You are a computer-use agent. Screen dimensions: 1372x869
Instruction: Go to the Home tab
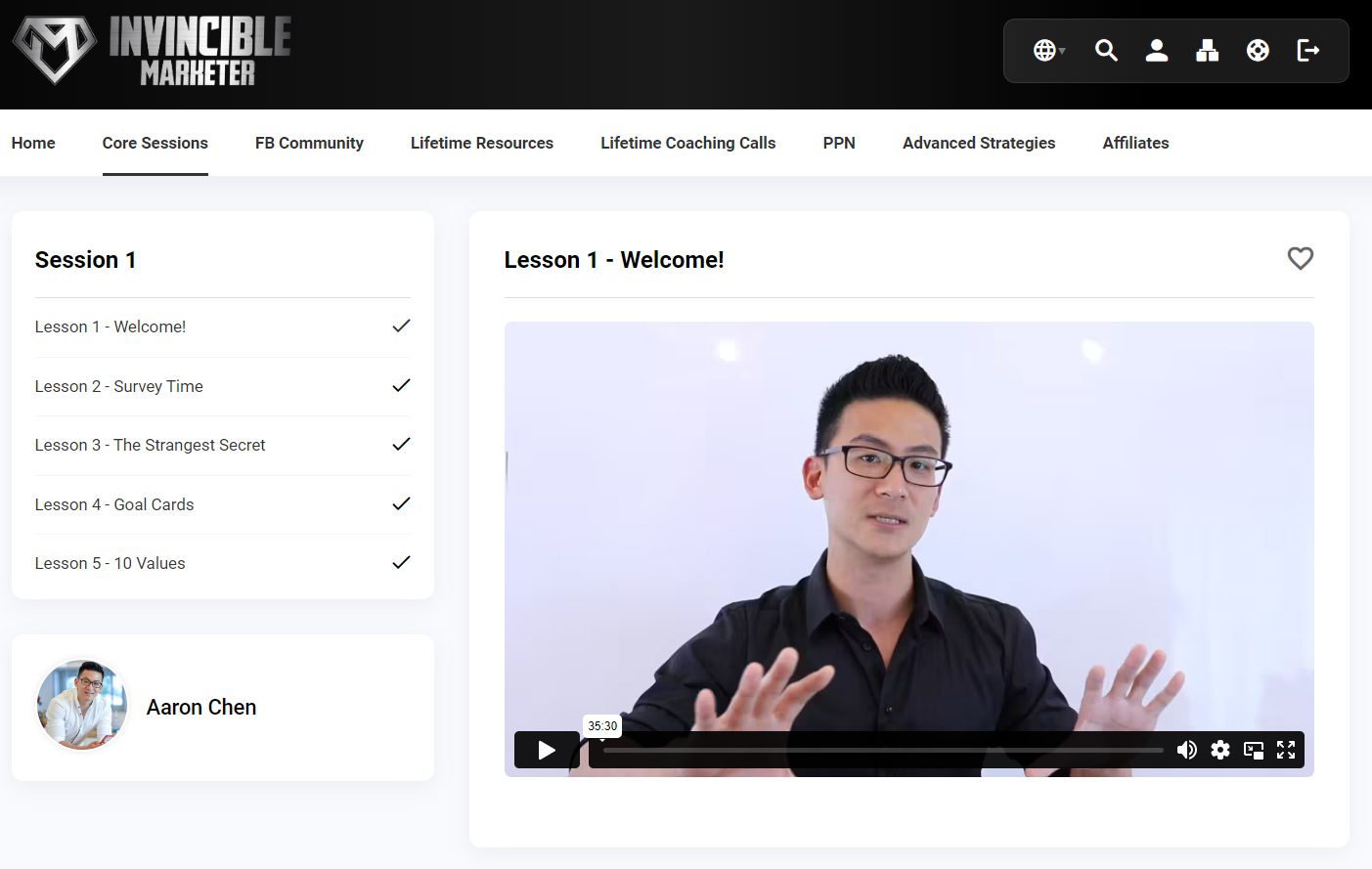click(33, 143)
